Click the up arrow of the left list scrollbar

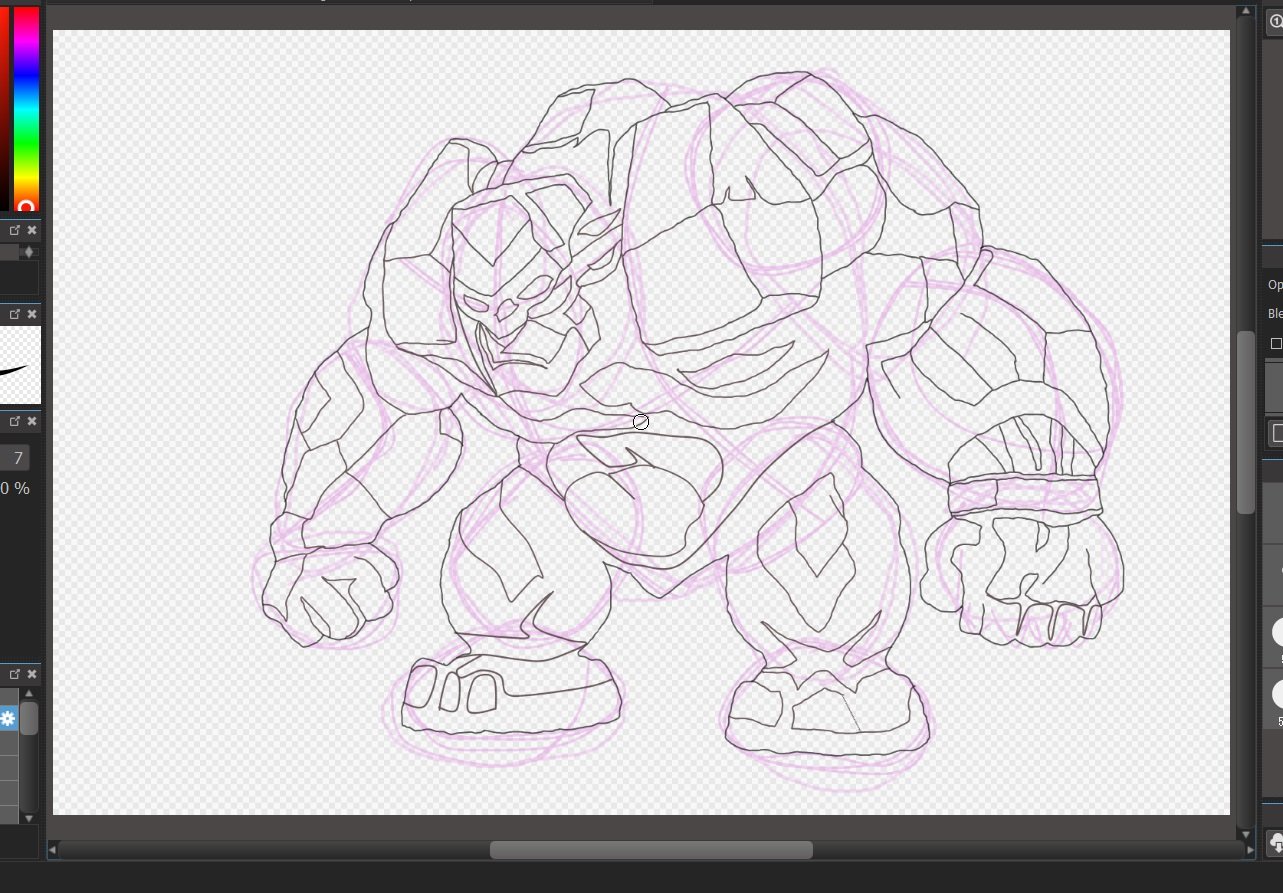tap(29, 693)
